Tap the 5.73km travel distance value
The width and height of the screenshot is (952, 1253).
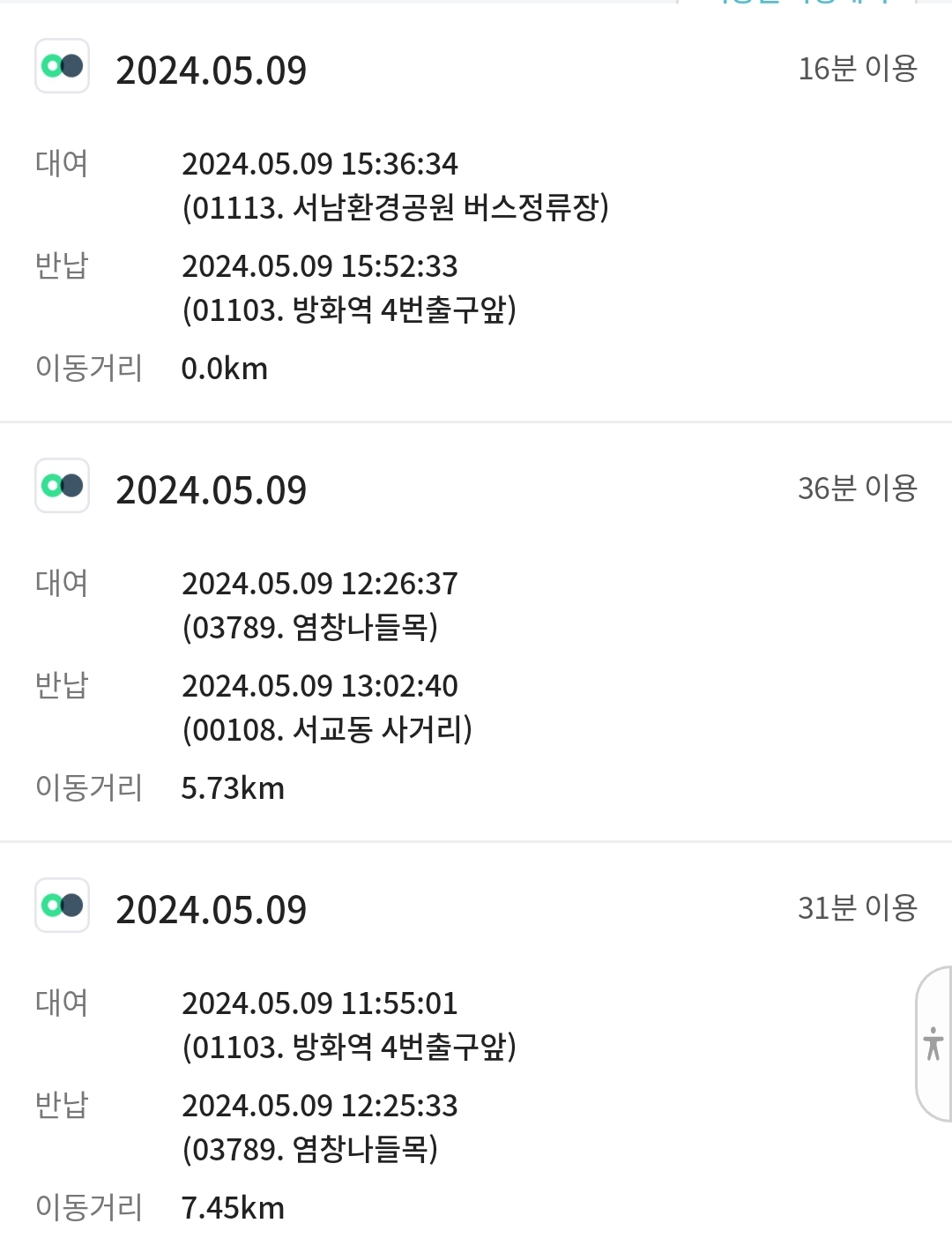(233, 788)
